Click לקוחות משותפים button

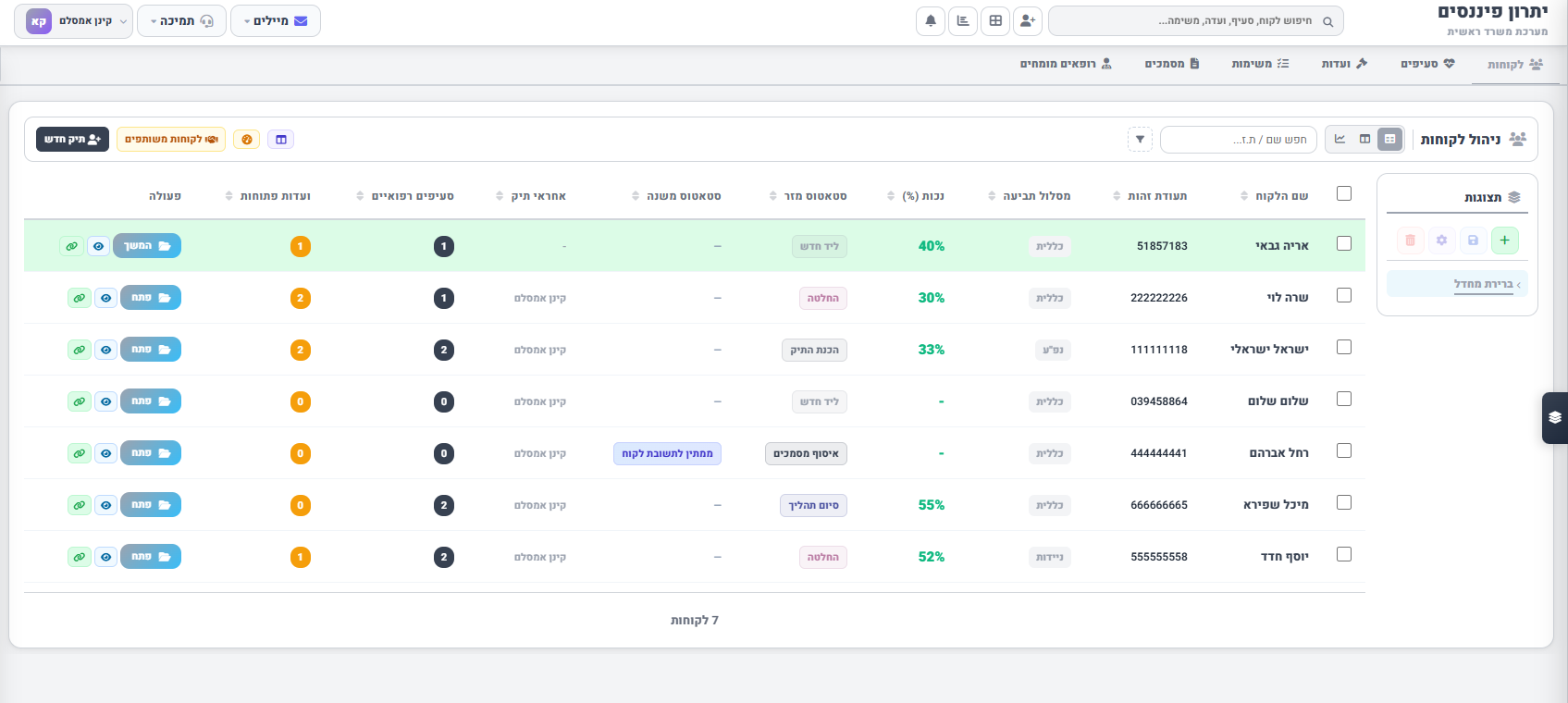[x=171, y=140]
